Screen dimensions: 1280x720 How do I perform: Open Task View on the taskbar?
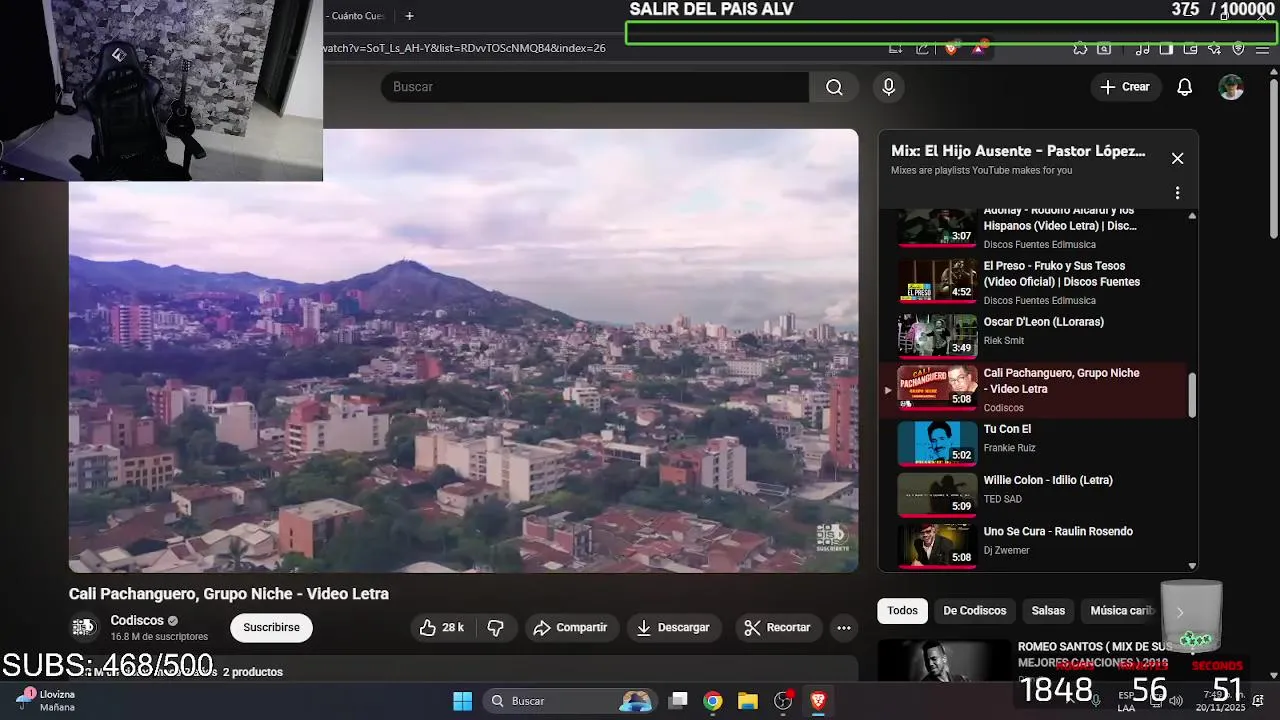pyautogui.click(x=678, y=701)
